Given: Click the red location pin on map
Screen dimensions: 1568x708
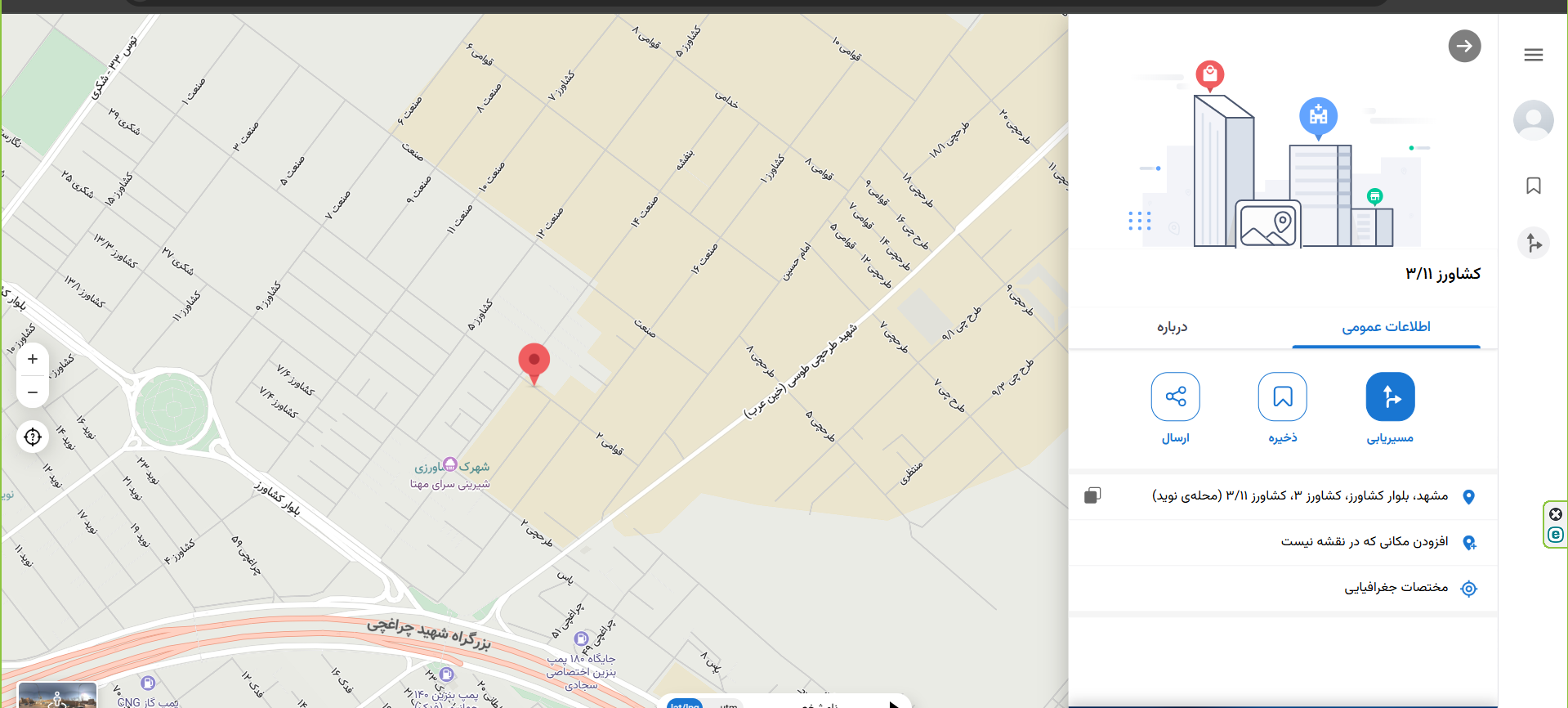Looking at the screenshot, I should 534,363.
